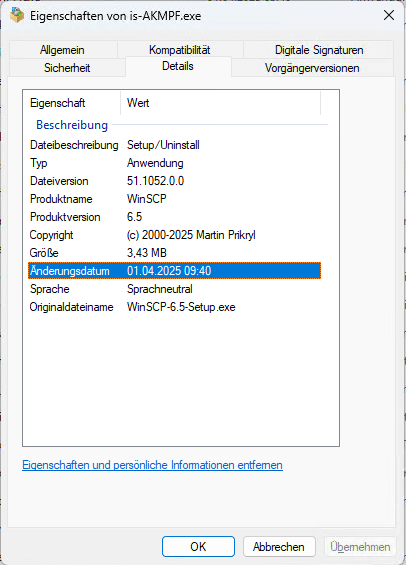Select the Setup/Uninstall value

[163, 145]
